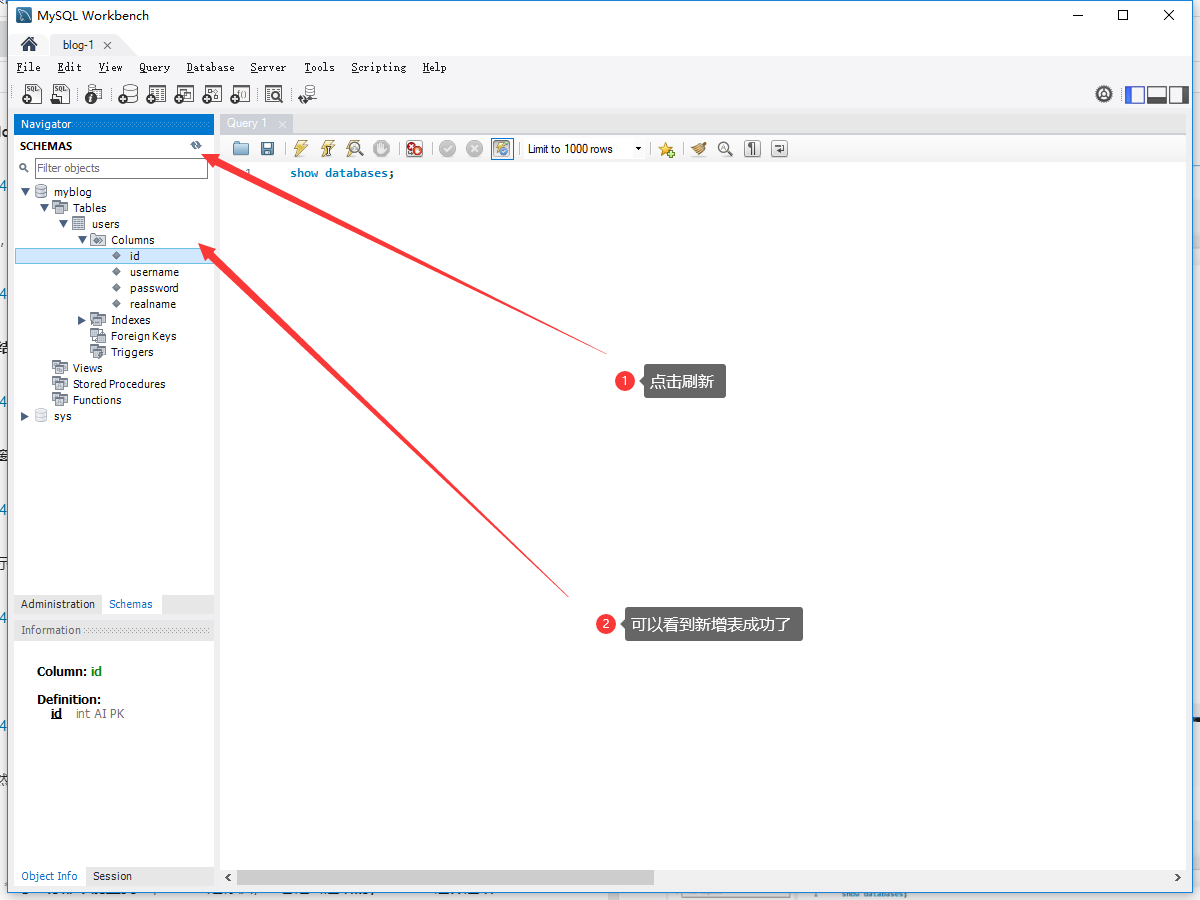Image resolution: width=1200 pixels, height=900 pixels.
Task: Open the Database menu
Action: (211, 67)
